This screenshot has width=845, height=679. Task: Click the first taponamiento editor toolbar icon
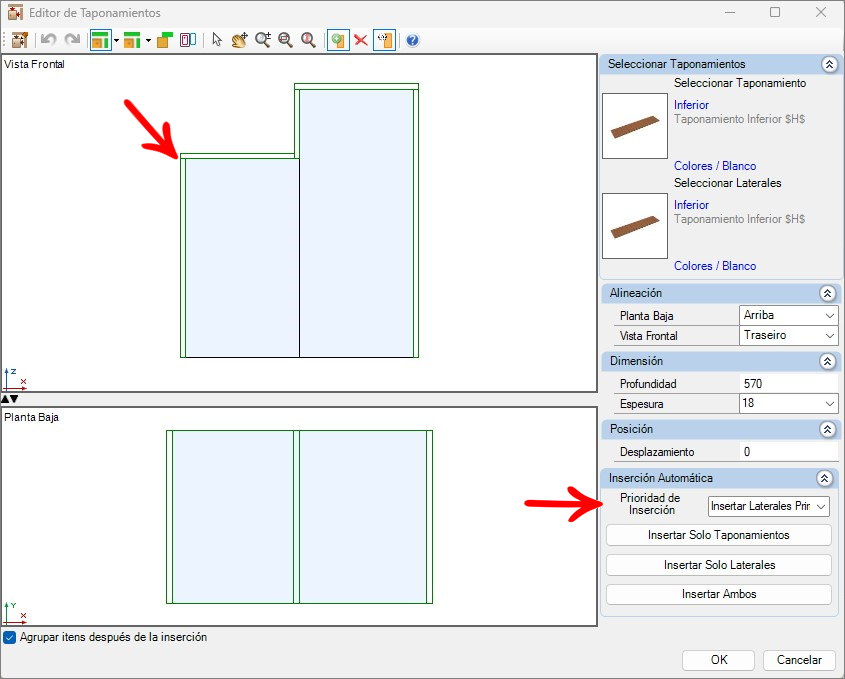pyautogui.click(x=20, y=40)
